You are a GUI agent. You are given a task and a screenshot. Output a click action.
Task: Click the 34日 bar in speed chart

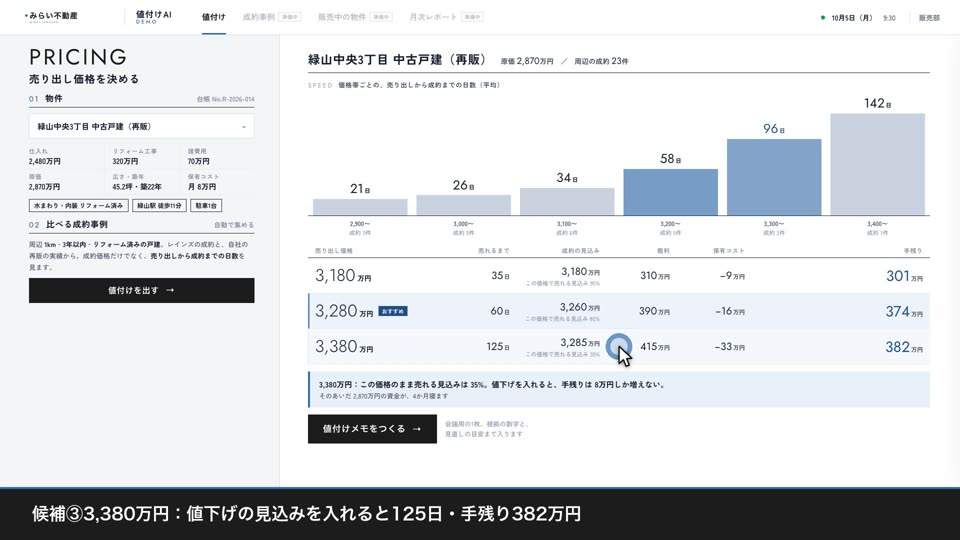pos(567,201)
